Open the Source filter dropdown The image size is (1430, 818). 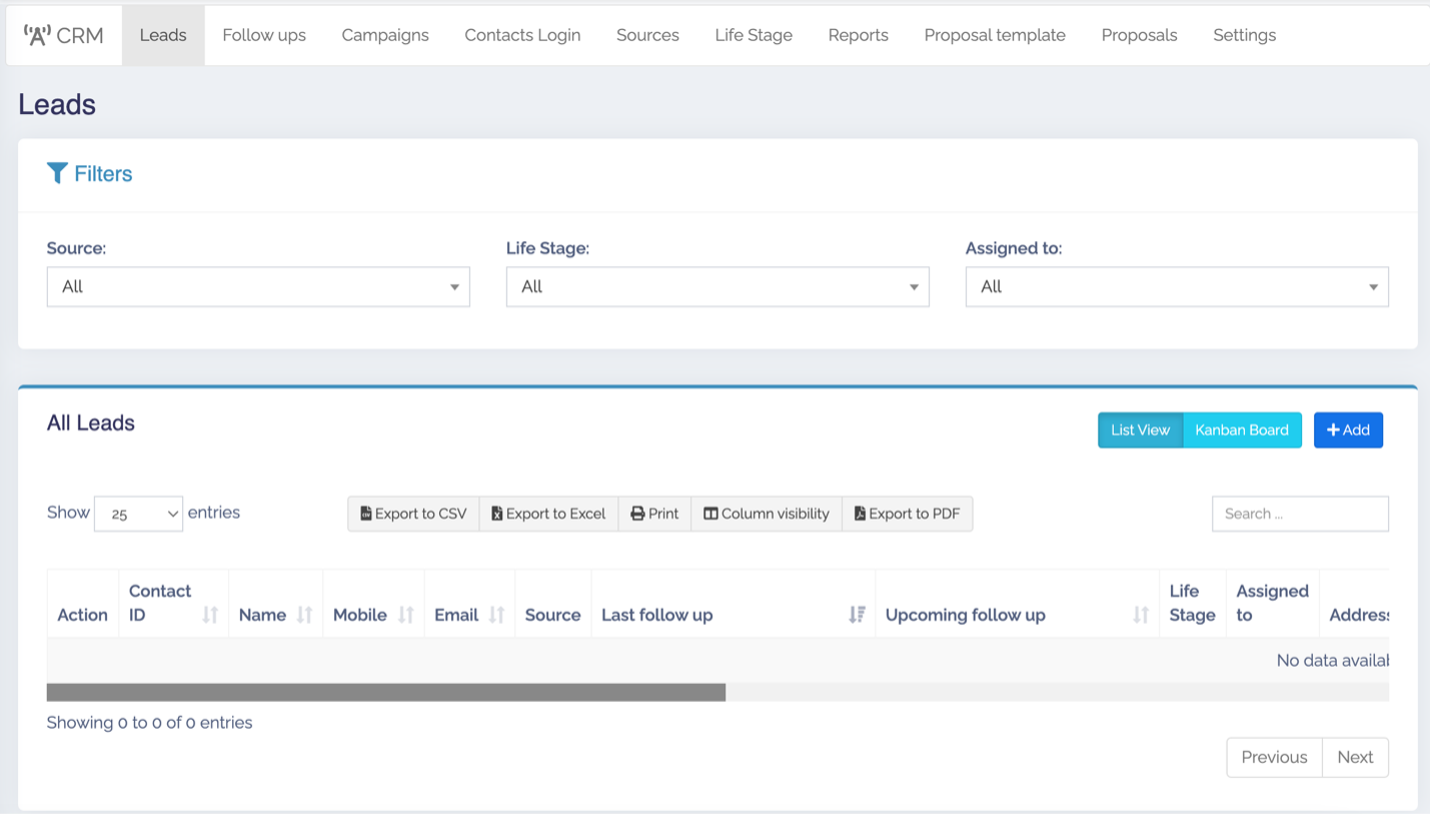258,287
